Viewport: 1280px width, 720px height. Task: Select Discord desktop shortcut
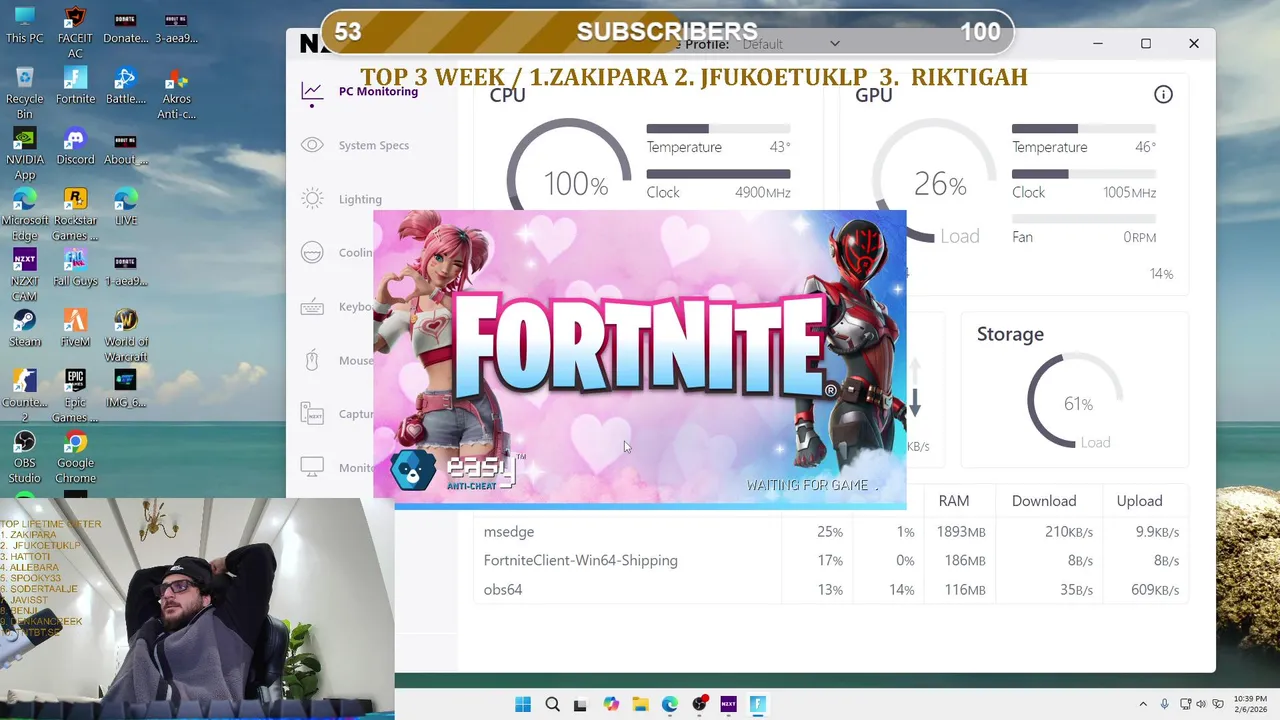pyautogui.click(x=75, y=146)
